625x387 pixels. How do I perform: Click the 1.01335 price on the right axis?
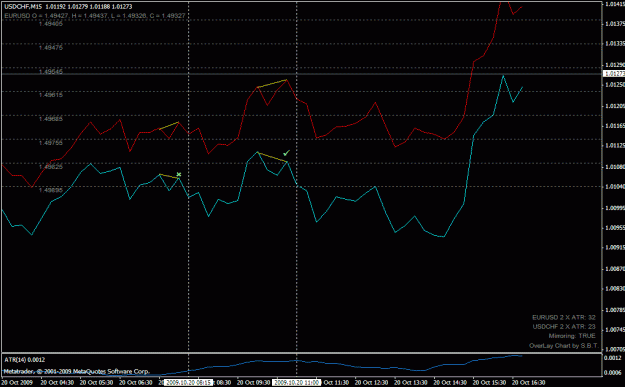[x=615, y=43]
